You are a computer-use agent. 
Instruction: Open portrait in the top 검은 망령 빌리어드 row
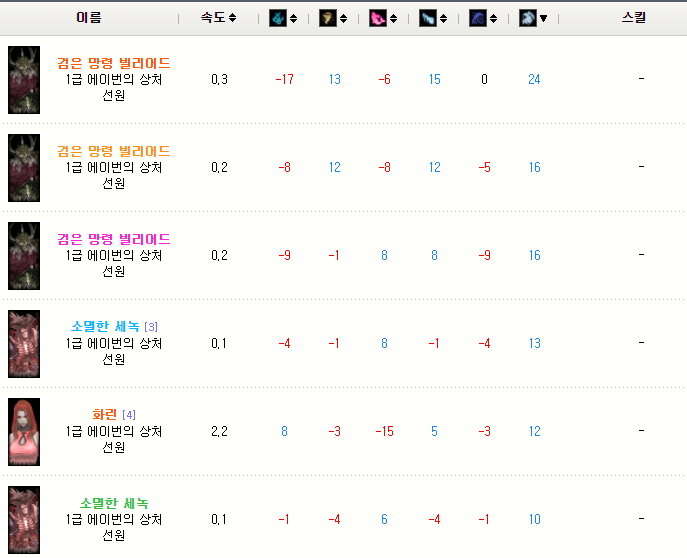(24, 79)
